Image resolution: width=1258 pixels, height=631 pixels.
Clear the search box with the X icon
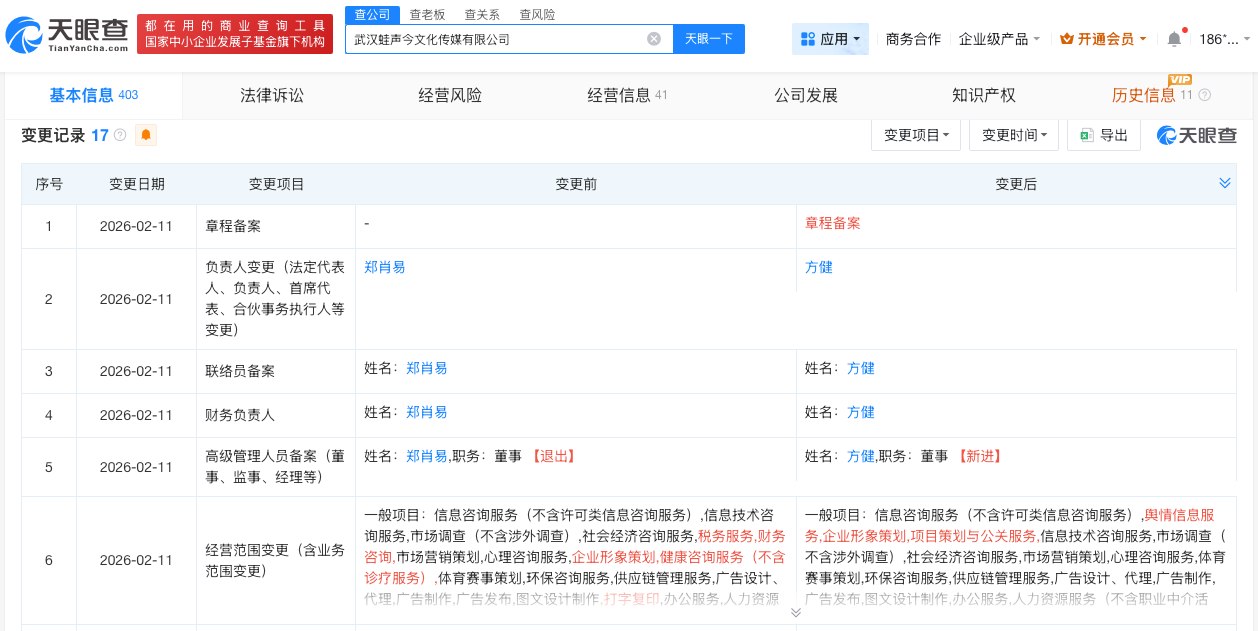click(x=654, y=39)
